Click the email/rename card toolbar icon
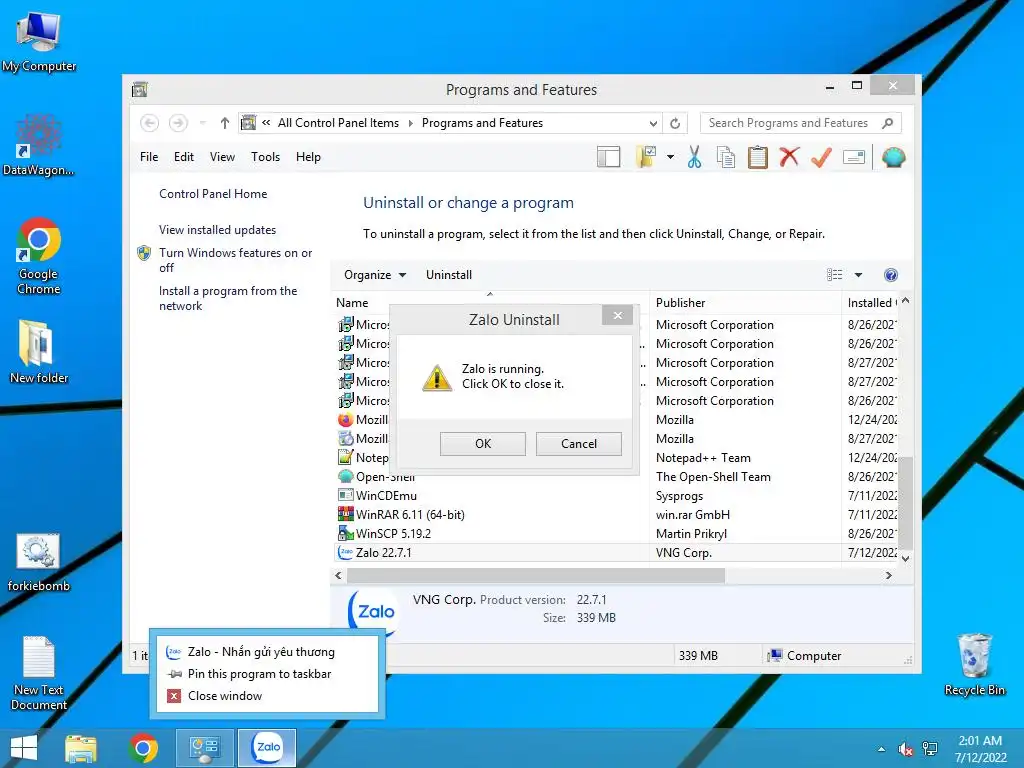This screenshot has width=1024, height=768. tap(854, 157)
